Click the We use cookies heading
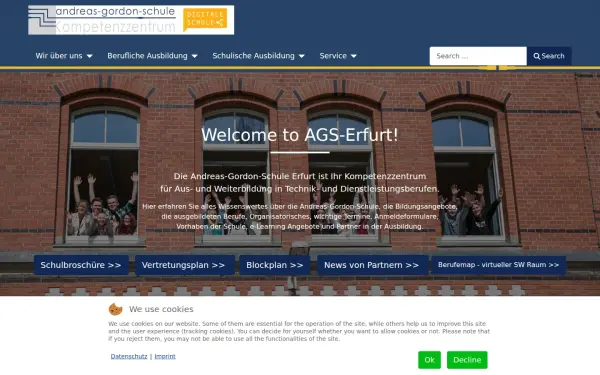 [x=161, y=309]
